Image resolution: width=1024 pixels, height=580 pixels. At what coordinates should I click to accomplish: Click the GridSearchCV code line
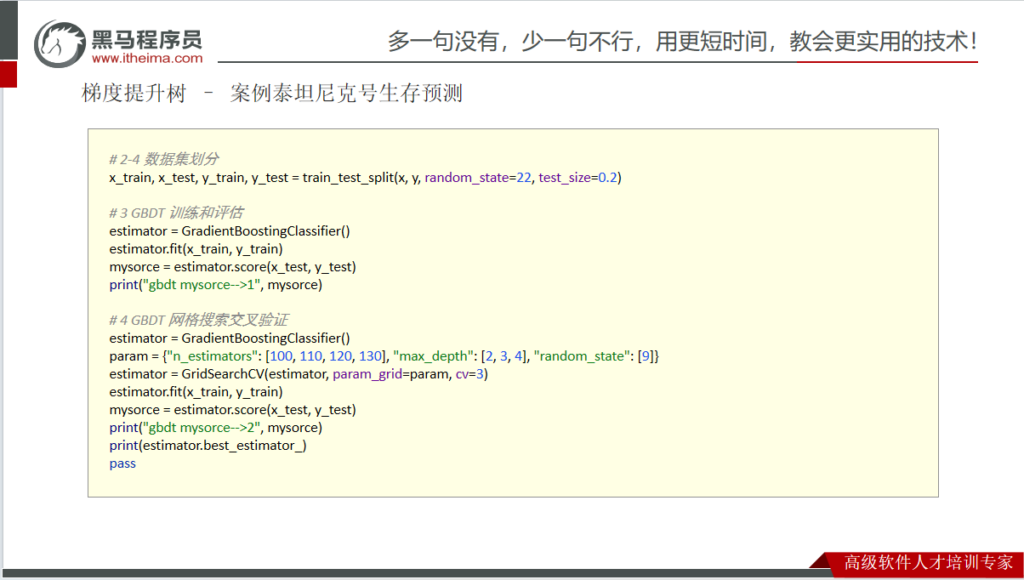click(298, 375)
